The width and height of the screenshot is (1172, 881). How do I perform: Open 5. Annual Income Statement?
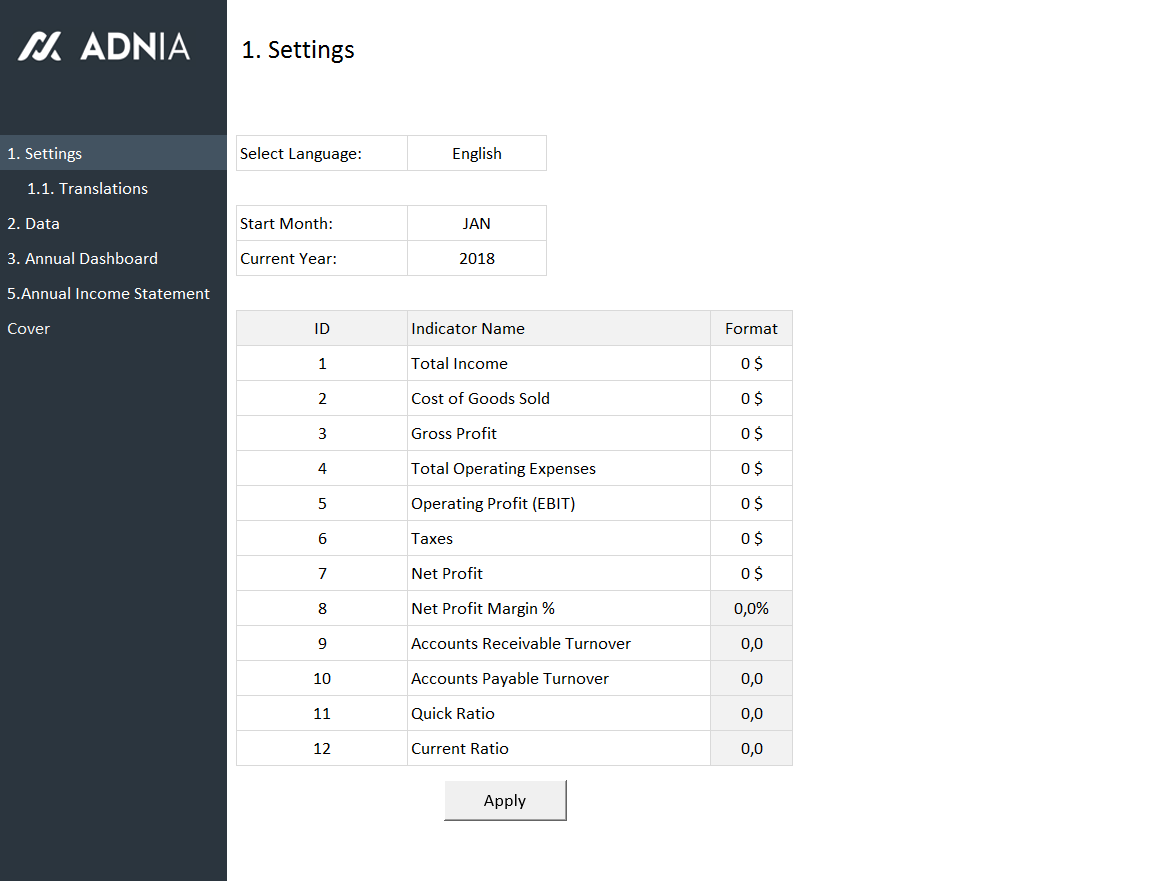pyautogui.click(x=108, y=294)
